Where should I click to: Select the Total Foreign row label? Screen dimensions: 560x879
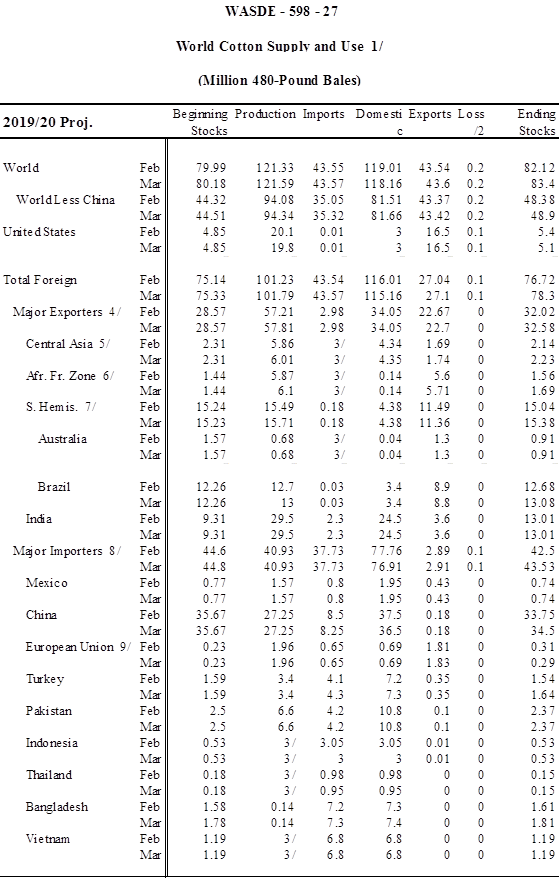40,280
